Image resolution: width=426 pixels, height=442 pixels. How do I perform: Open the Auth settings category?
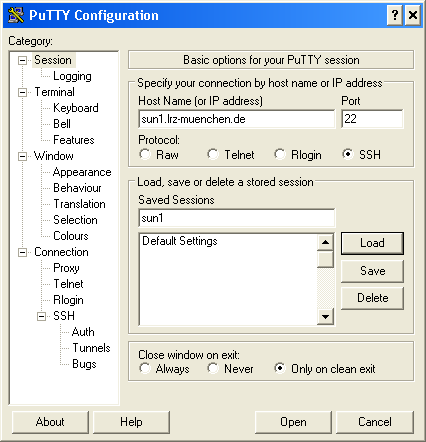pos(83,332)
